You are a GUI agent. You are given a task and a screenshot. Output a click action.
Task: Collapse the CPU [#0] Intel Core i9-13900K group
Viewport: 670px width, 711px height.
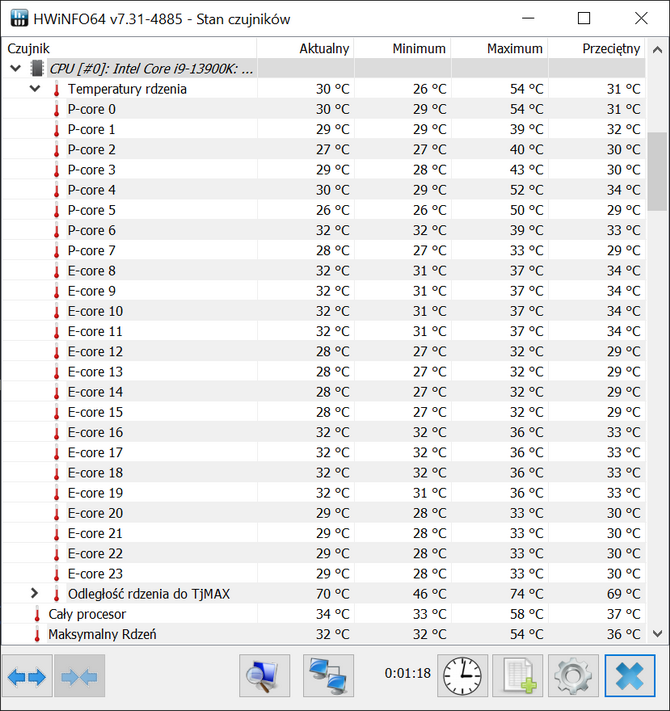point(15,68)
